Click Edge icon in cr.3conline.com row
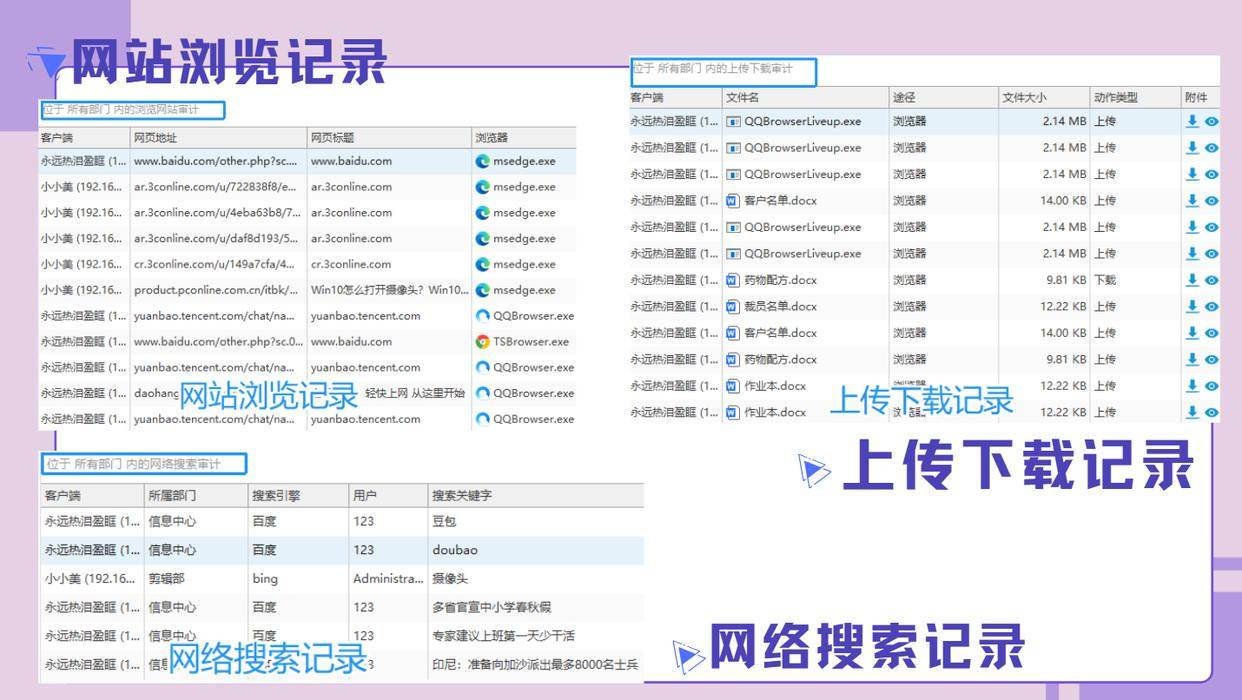Image resolution: width=1242 pixels, height=700 pixels. pyautogui.click(x=483, y=264)
